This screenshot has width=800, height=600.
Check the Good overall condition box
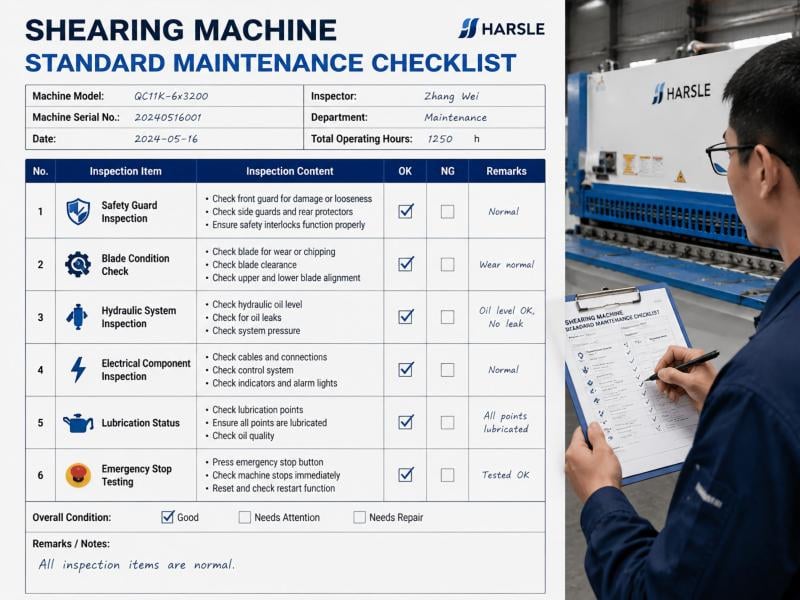(167, 517)
